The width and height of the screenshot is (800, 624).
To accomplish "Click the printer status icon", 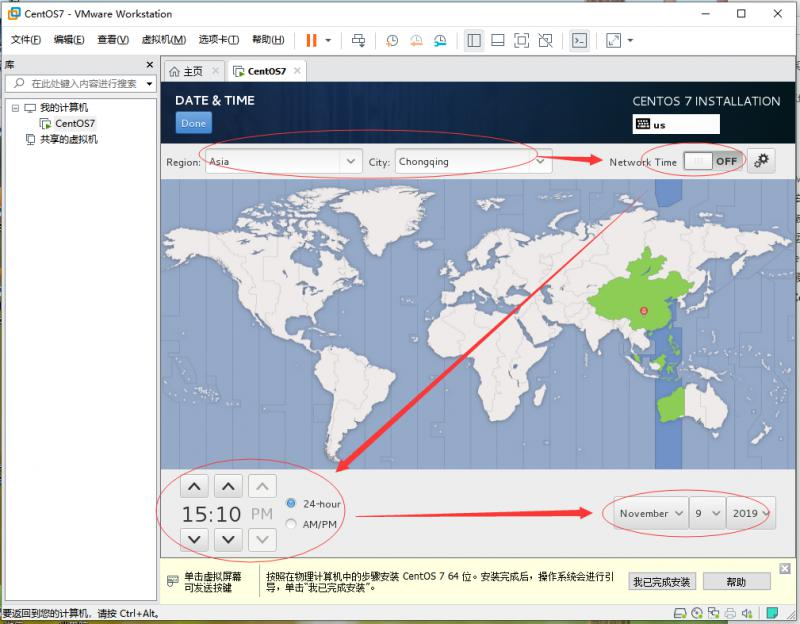I will click(x=731, y=613).
